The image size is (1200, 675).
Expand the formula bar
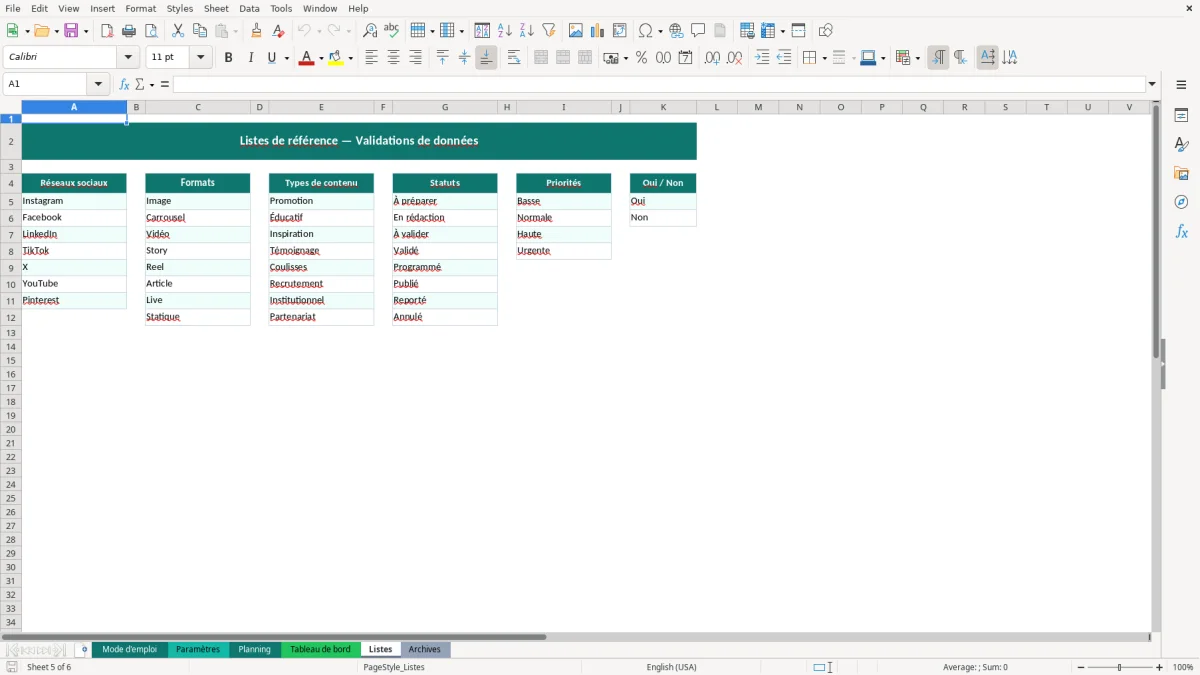tap(1152, 84)
